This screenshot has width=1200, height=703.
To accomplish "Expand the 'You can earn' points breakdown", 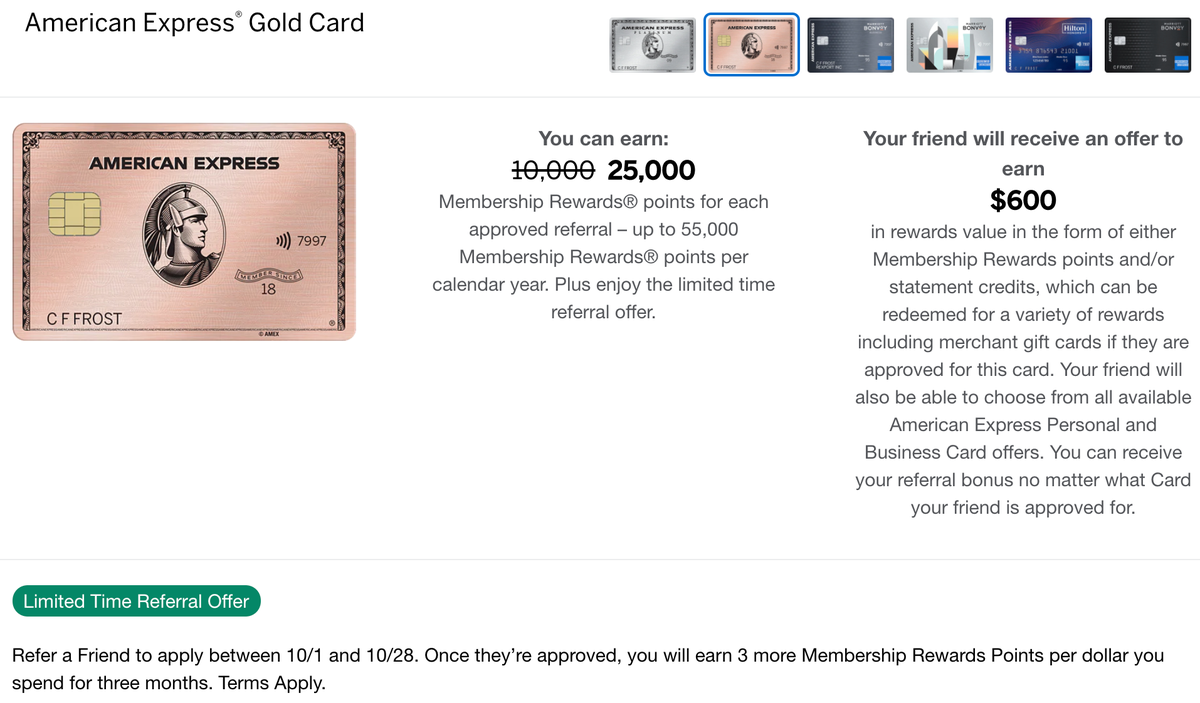I will [604, 138].
